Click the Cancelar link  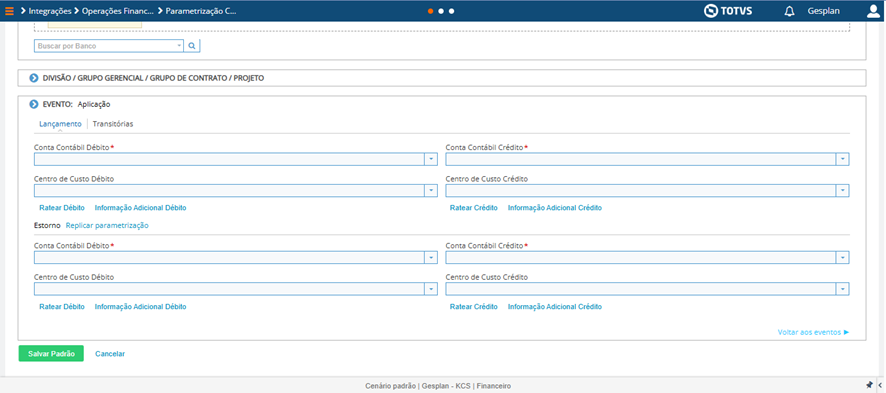110,353
